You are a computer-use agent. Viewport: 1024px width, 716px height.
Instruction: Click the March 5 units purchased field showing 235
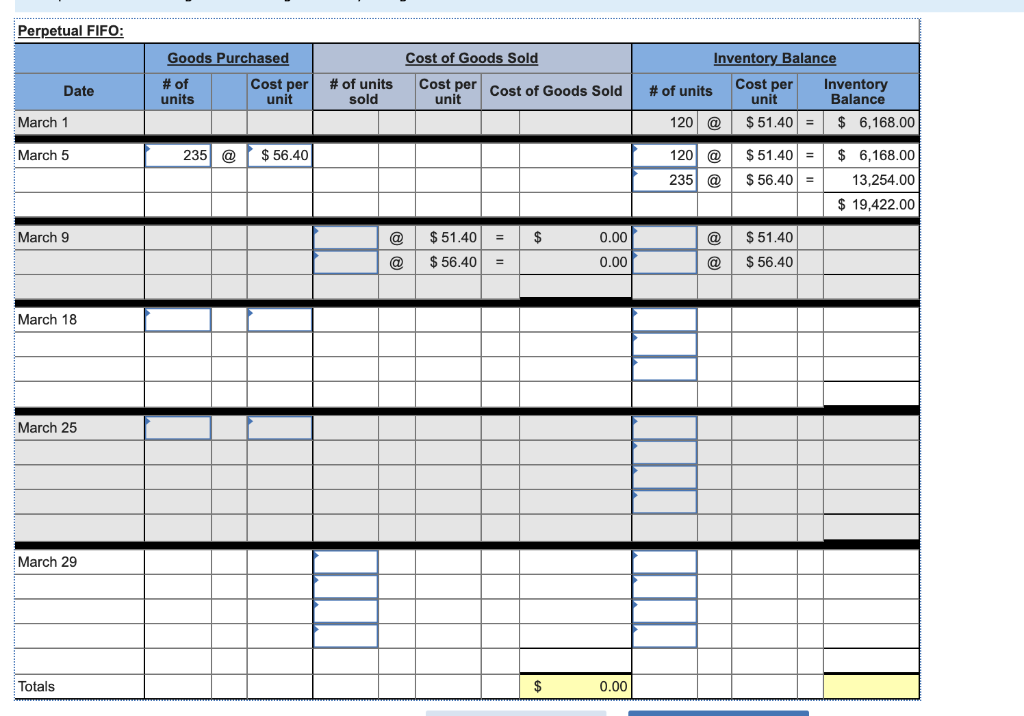pyautogui.click(x=178, y=155)
